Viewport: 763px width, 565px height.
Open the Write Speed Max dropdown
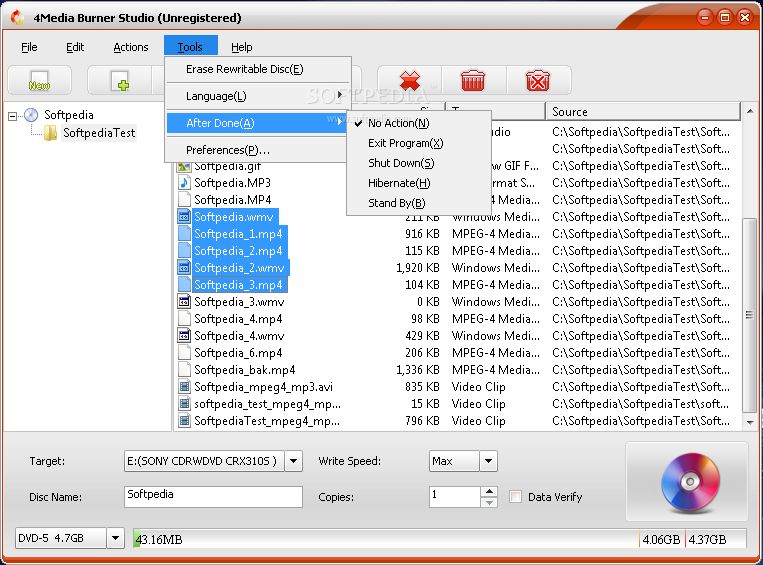[x=488, y=461]
